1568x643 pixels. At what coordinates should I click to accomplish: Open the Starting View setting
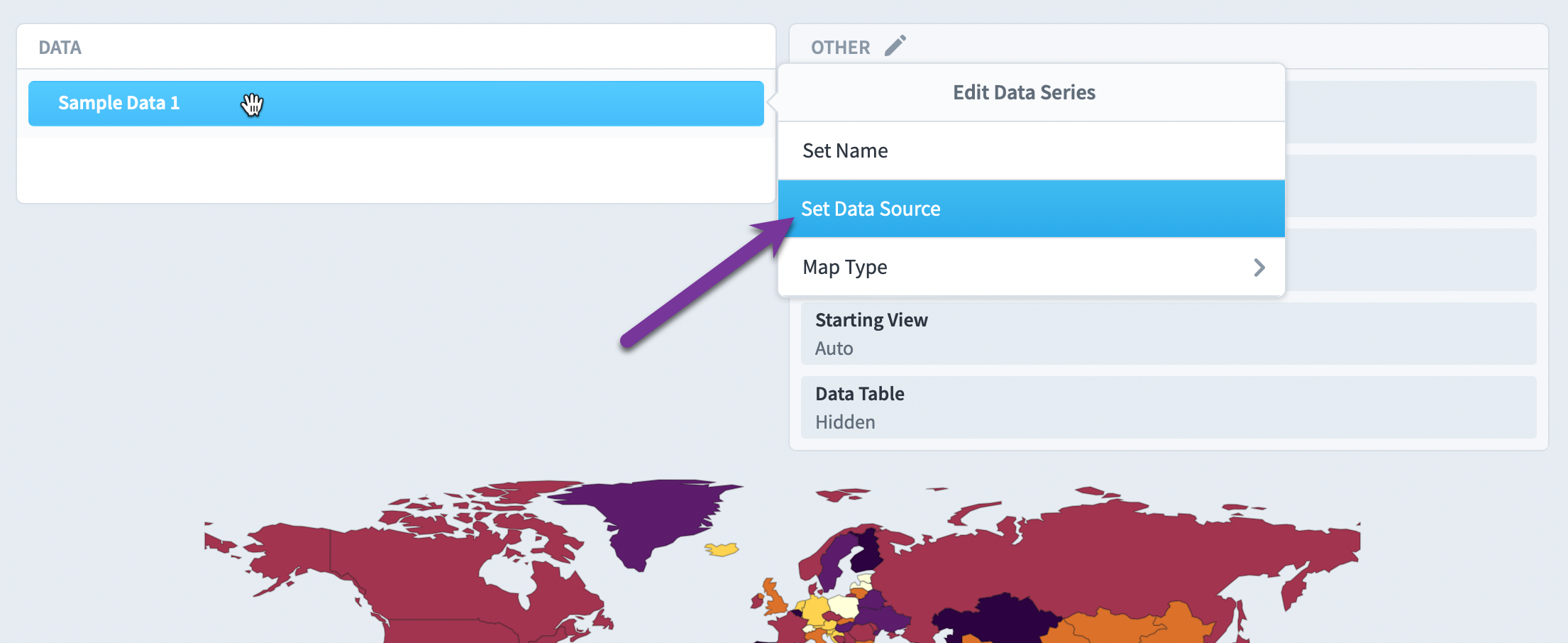click(1169, 334)
